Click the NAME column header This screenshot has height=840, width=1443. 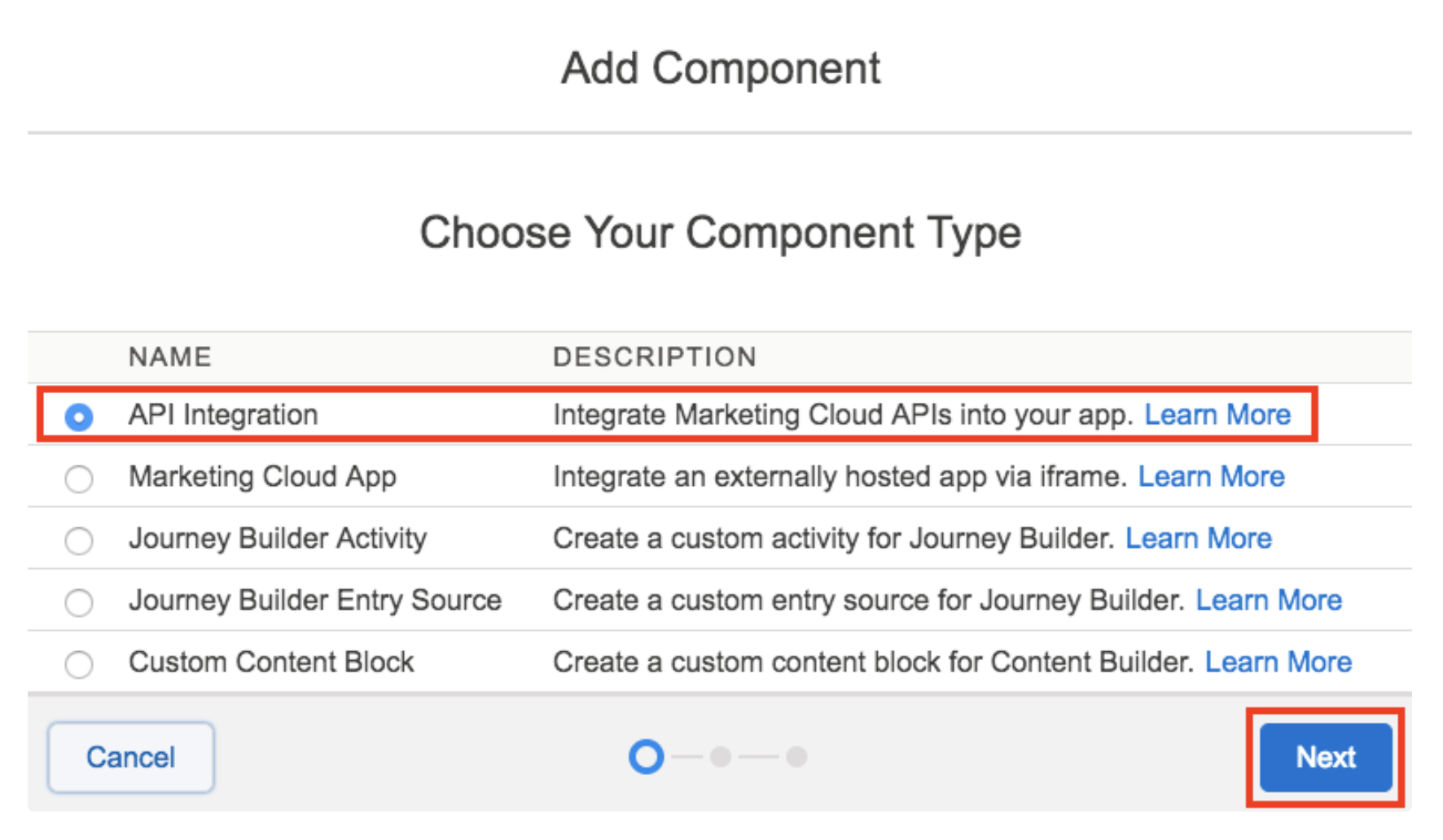click(170, 357)
